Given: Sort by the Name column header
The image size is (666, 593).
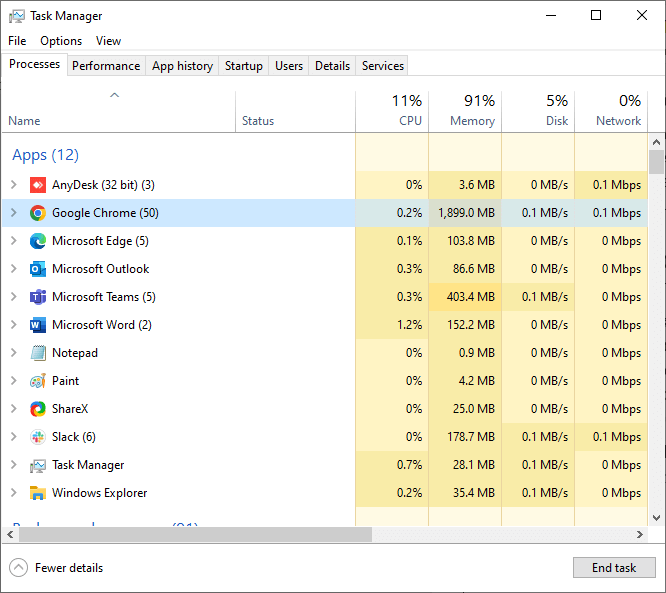Looking at the screenshot, I should [119, 111].
